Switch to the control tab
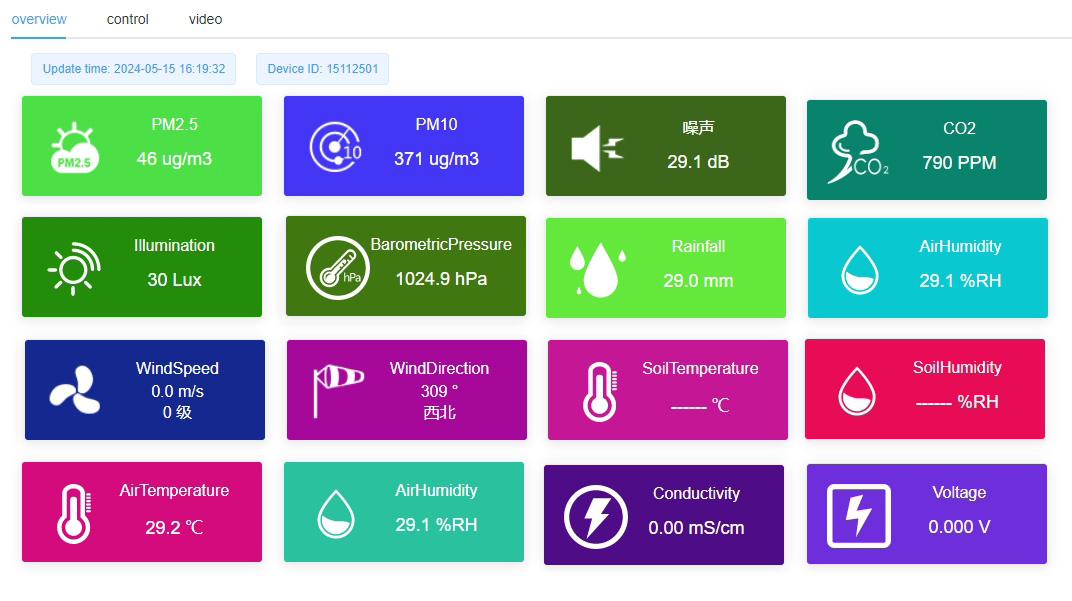Viewport: 1072px width, 601px height. tap(127, 18)
